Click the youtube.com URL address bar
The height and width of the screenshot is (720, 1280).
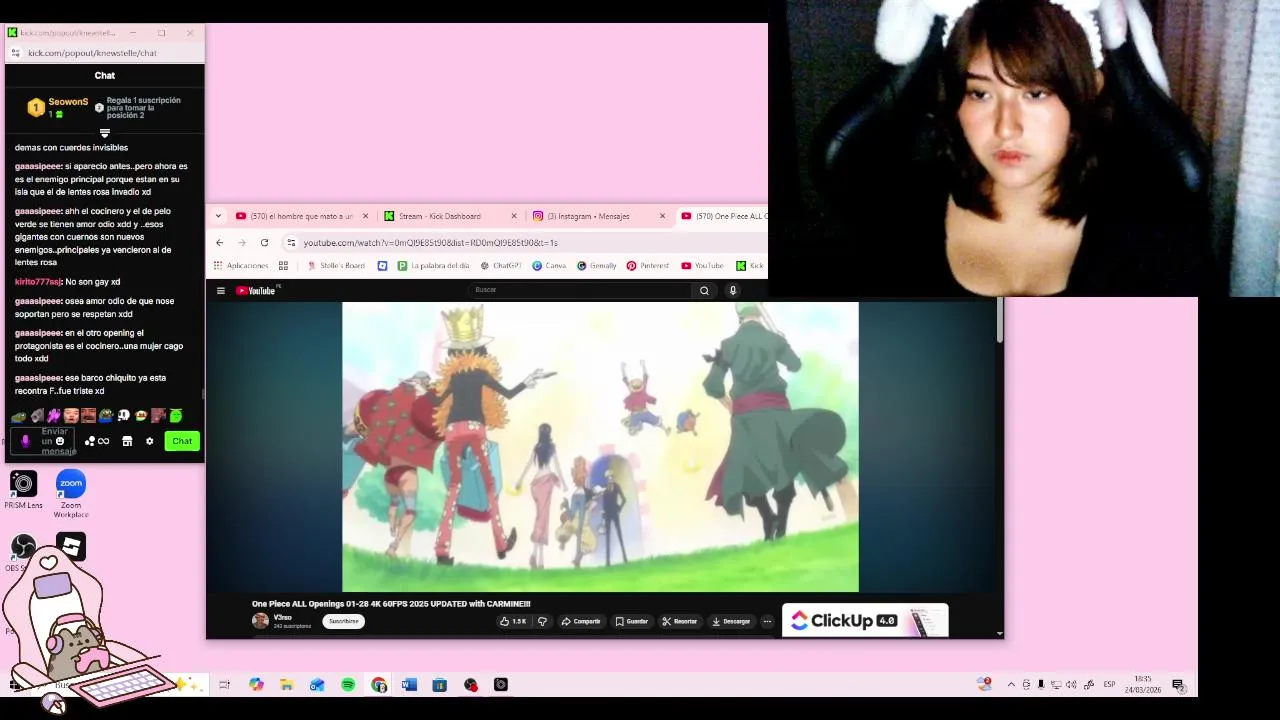[x=525, y=243]
